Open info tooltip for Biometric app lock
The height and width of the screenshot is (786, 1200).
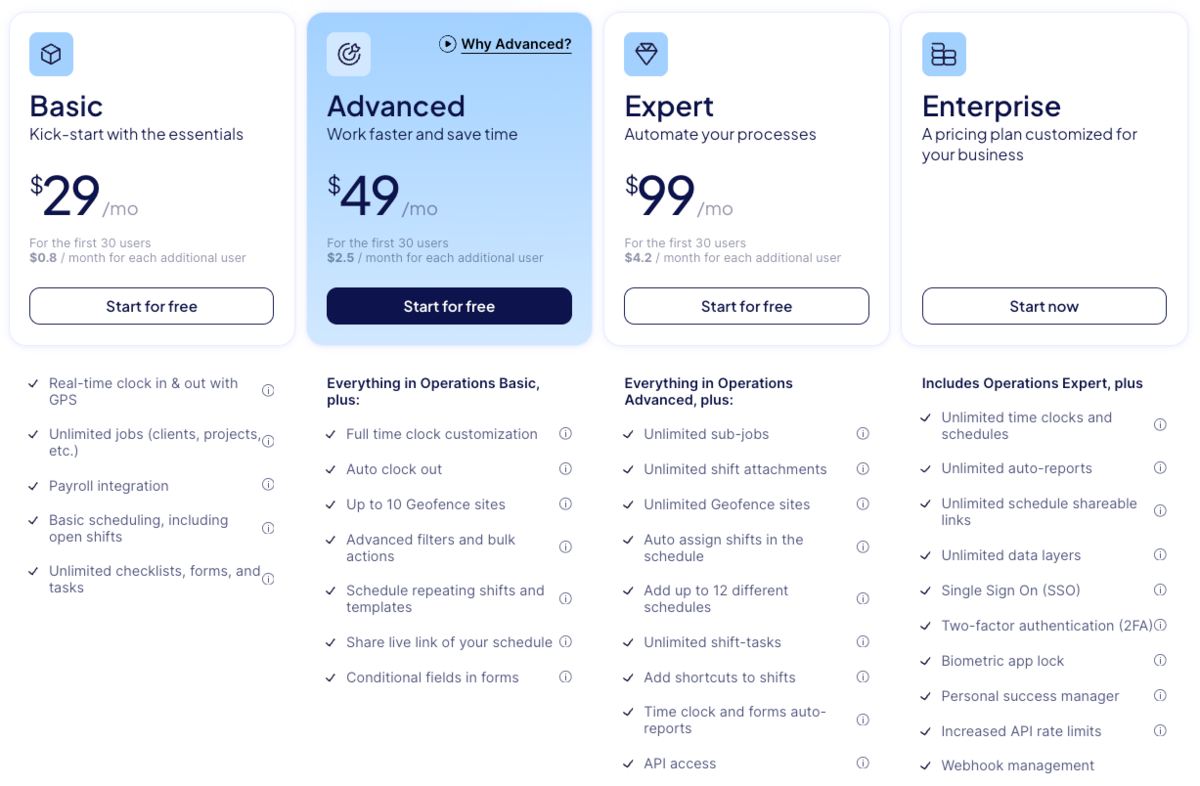(x=1160, y=660)
